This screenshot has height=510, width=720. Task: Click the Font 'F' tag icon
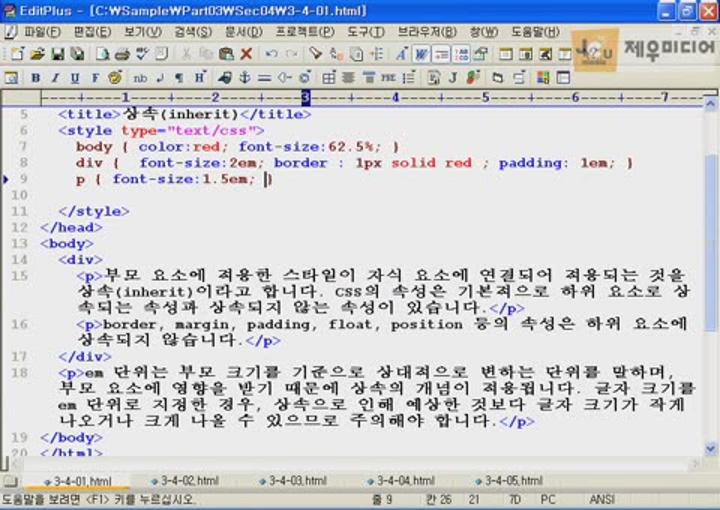[x=95, y=78]
